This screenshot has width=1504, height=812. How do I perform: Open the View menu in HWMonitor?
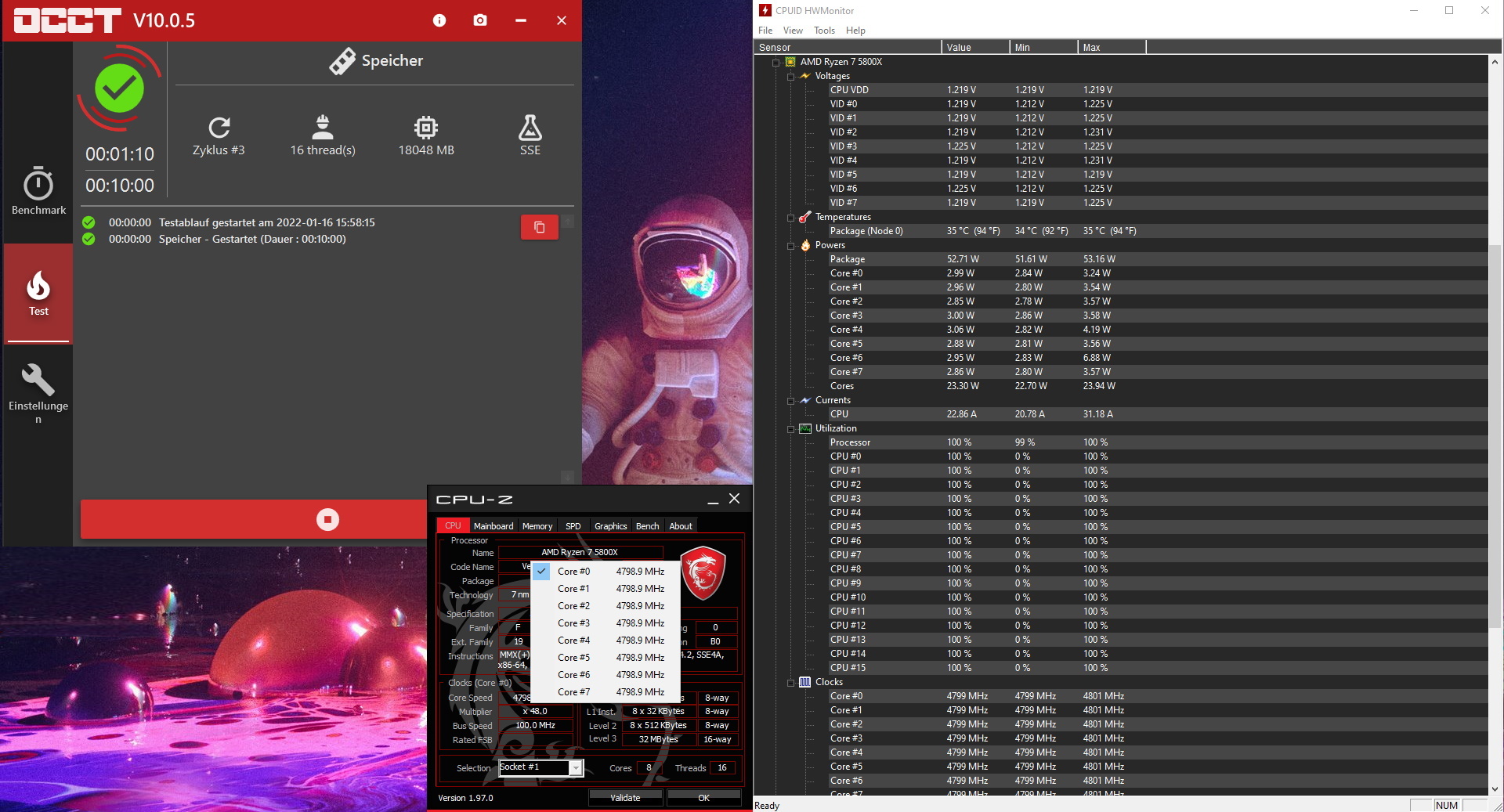pyautogui.click(x=793, y=31)
